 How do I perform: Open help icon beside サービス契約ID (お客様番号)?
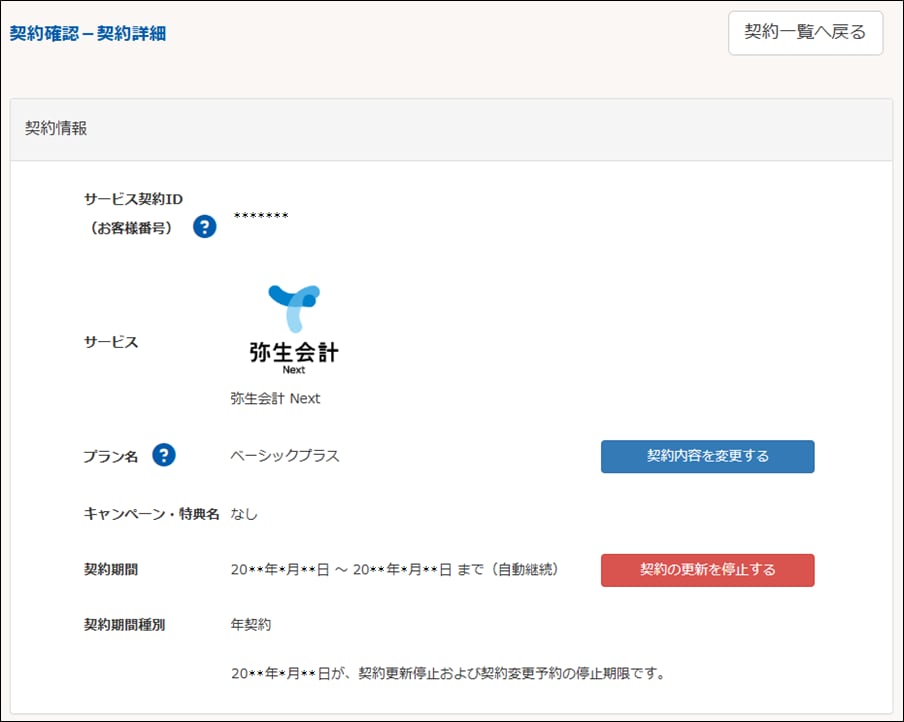click(x=205, y=227)
